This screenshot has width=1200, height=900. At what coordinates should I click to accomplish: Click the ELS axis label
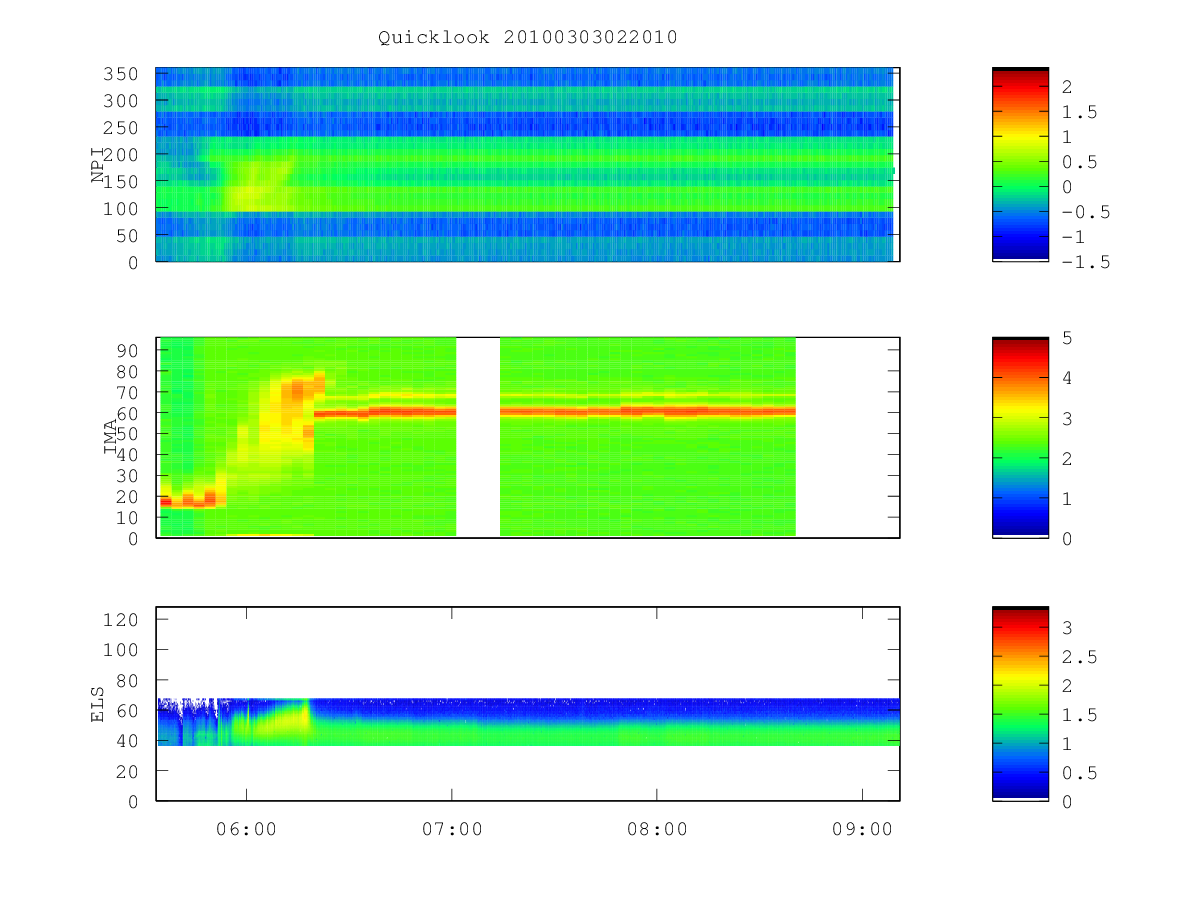(98, 704)
